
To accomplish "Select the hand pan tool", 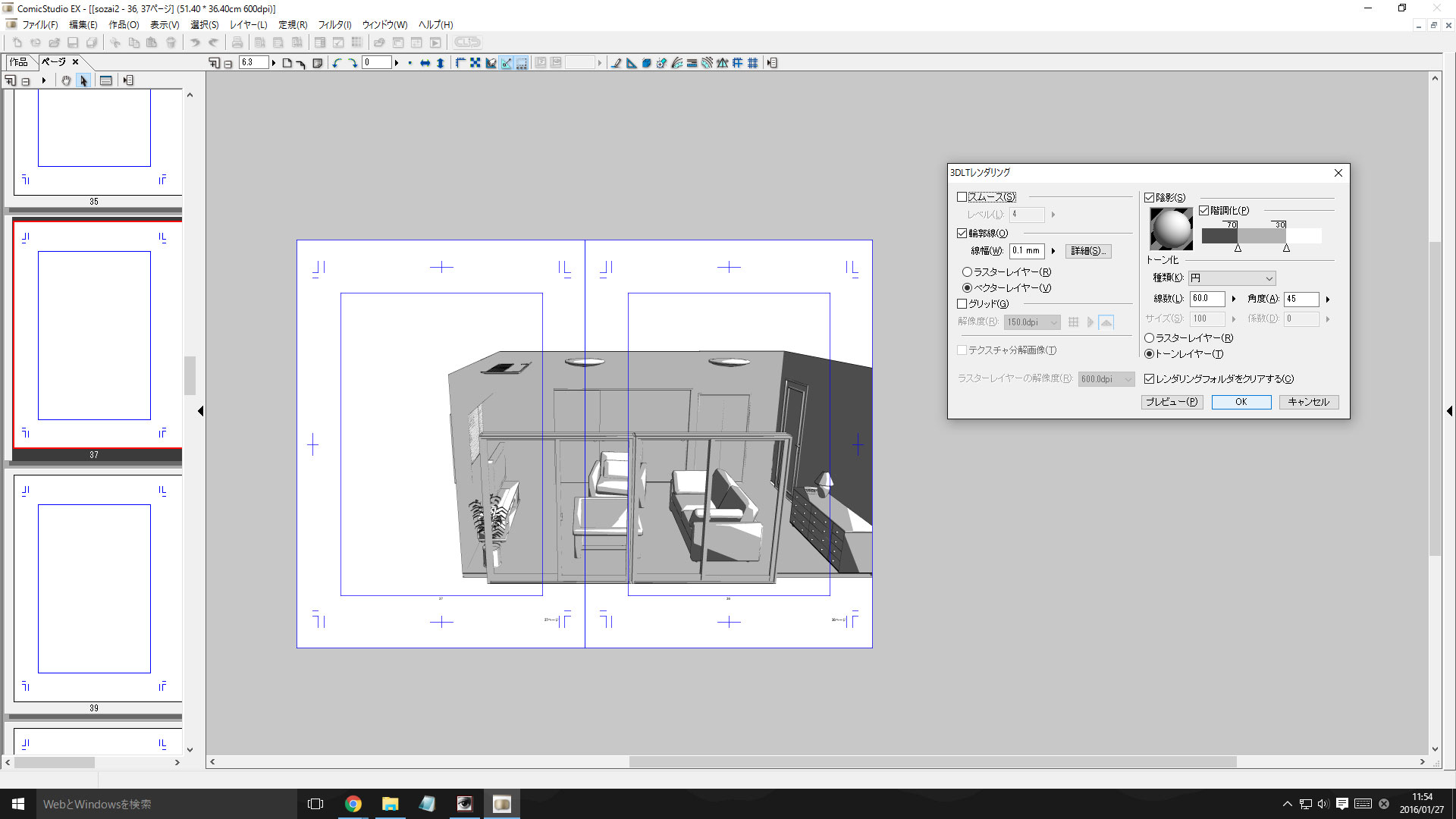I will click(66, 80).
